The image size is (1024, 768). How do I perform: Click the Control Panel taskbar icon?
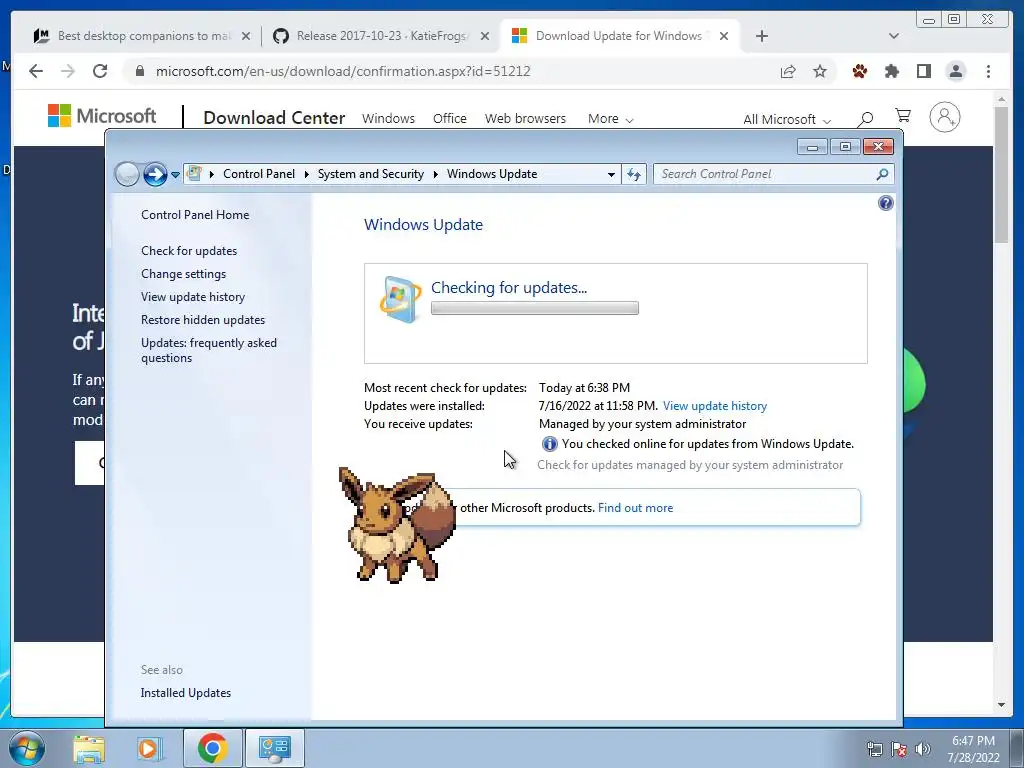tap(274, 748)
